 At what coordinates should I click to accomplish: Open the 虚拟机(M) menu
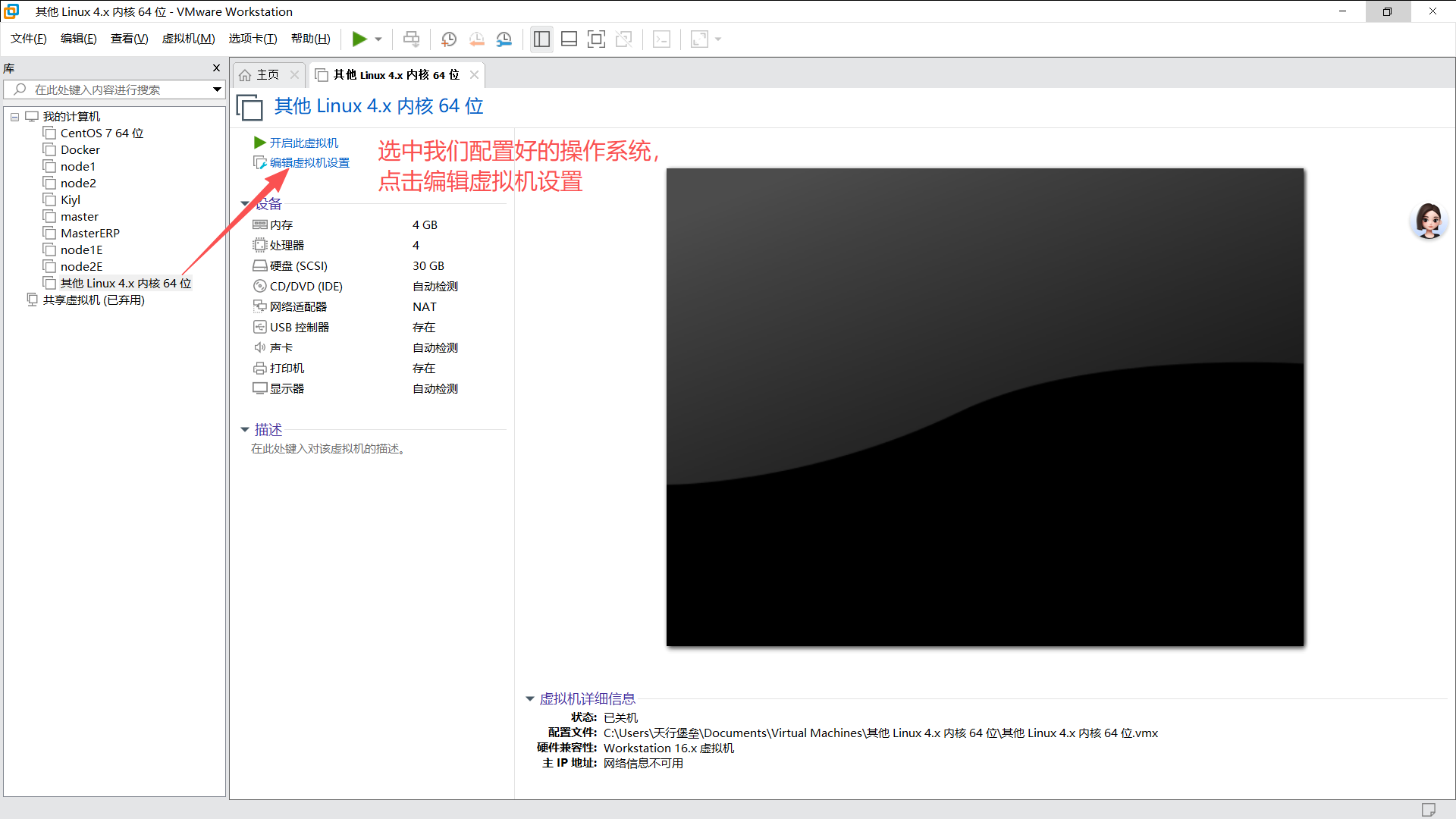pos(188,39)
